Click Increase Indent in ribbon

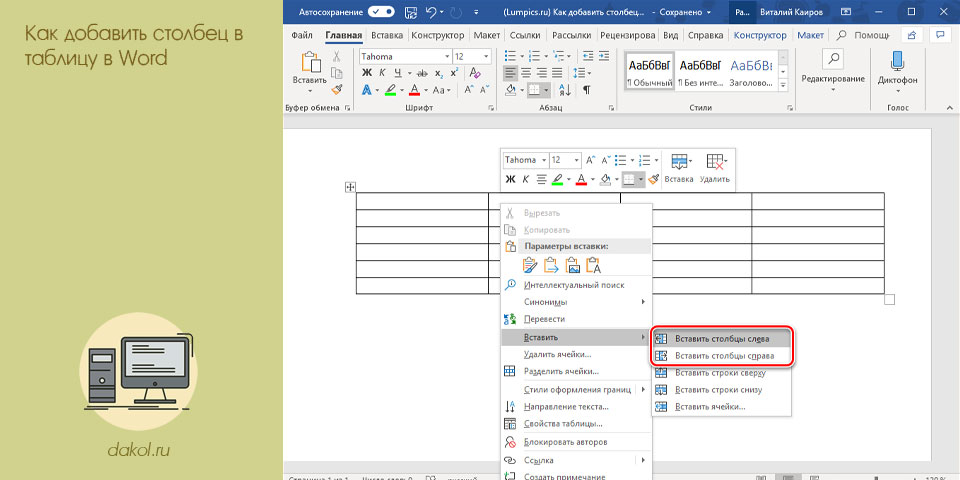604,56
